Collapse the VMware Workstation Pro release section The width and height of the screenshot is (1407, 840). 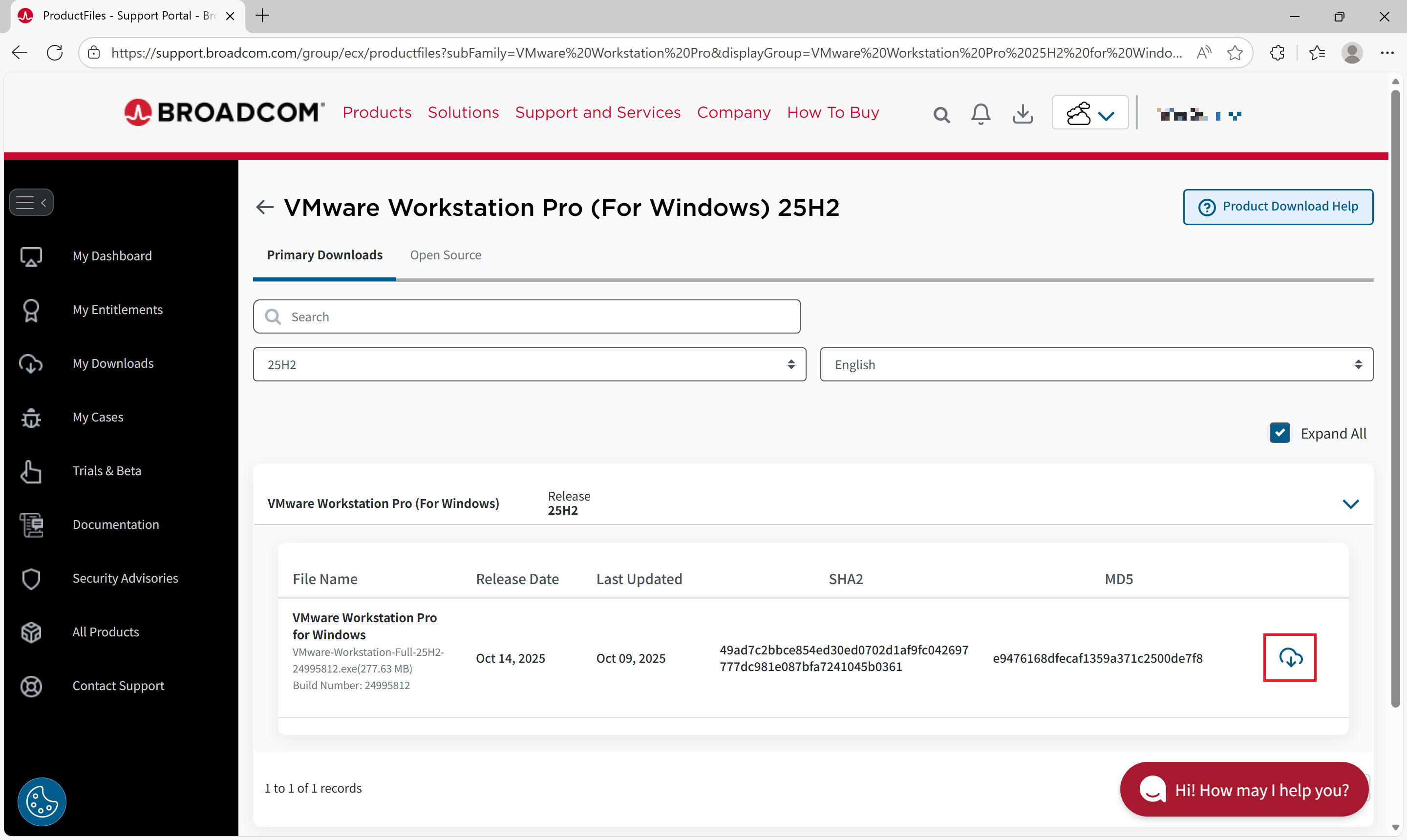click(x=1350, y=503)
